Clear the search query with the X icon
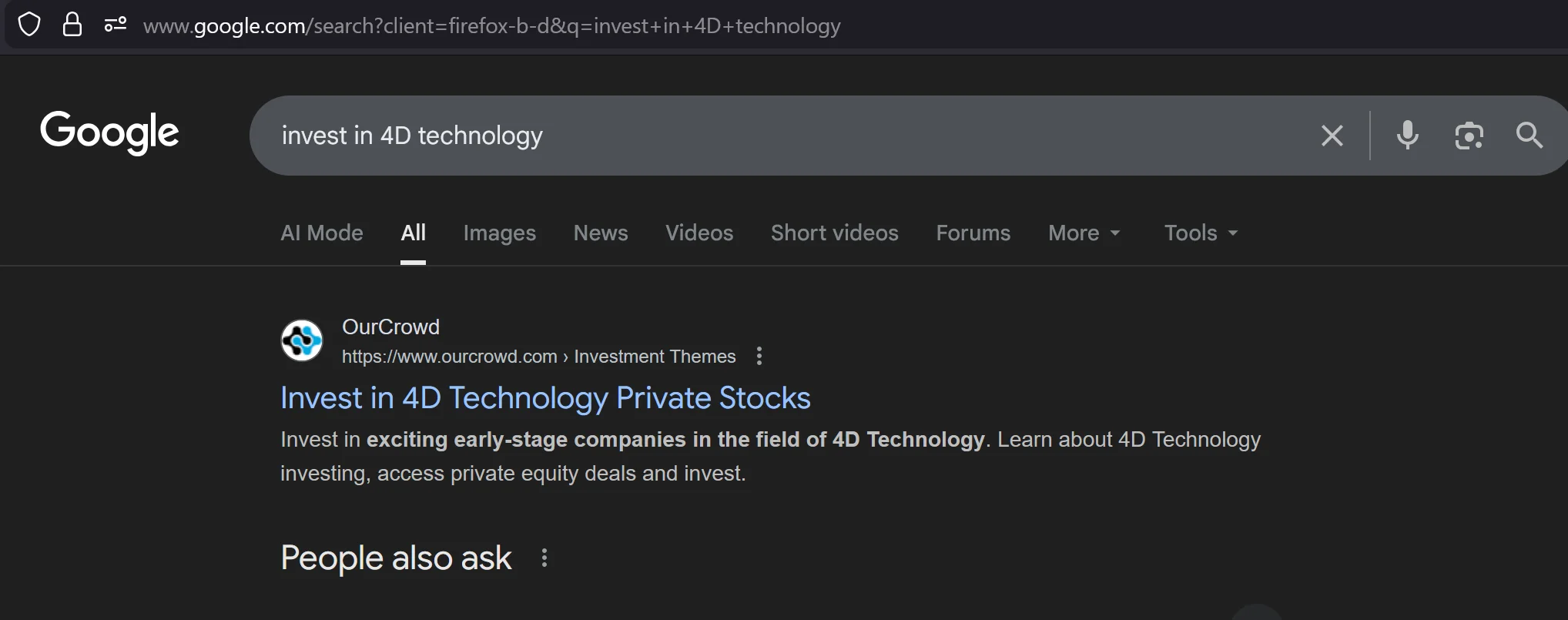 pos(1332,136)
